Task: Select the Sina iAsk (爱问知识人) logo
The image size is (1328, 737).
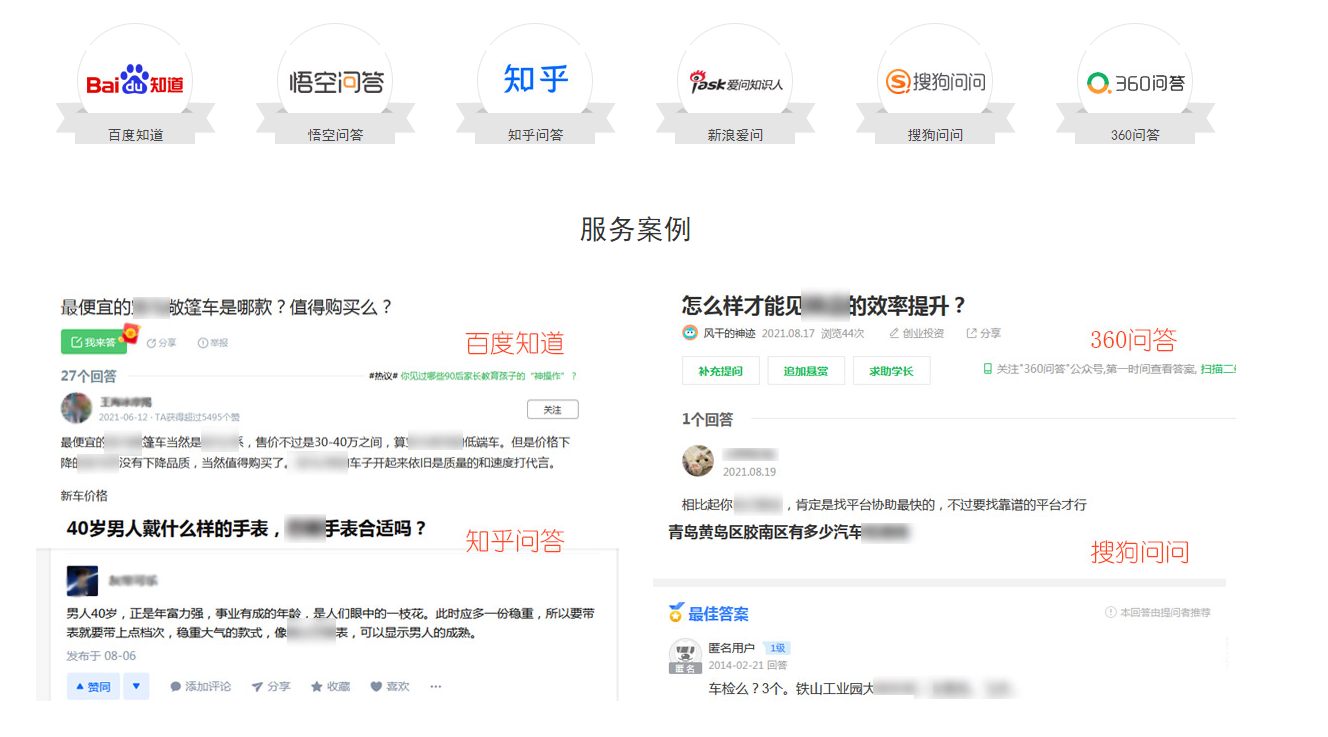Action: [735, 83]
